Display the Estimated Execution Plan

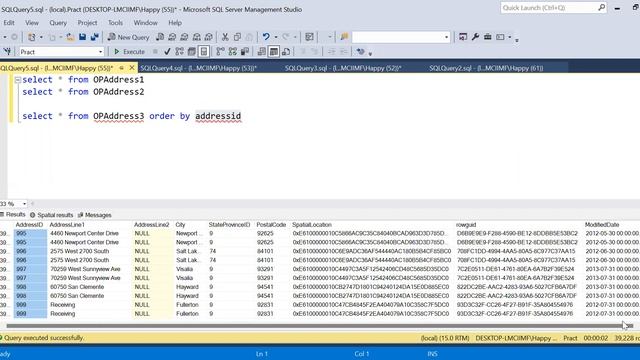pos(179,51)
